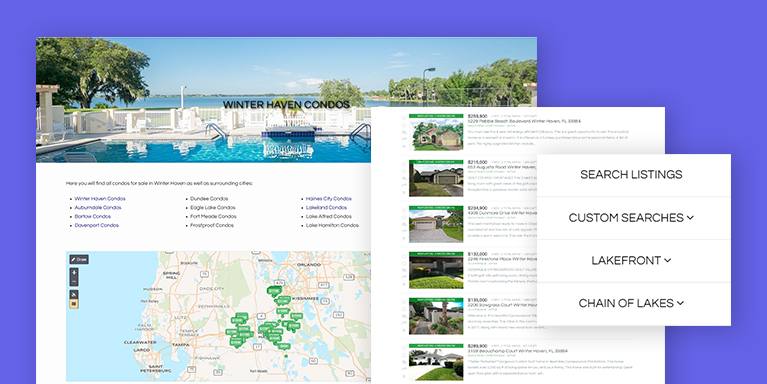
Task: Click the $132,000 listing price
Action: tap(477, 254)
